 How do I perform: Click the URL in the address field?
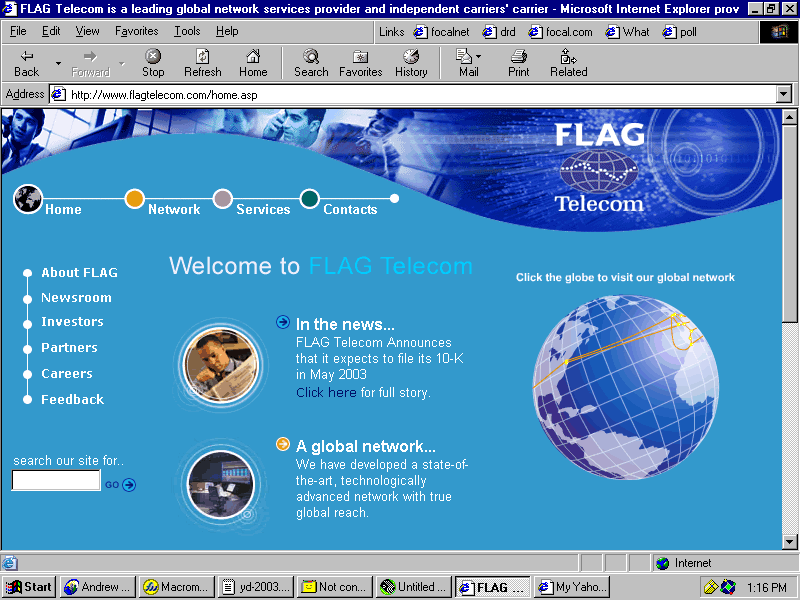pyautogui.click(x=164, y=95)
